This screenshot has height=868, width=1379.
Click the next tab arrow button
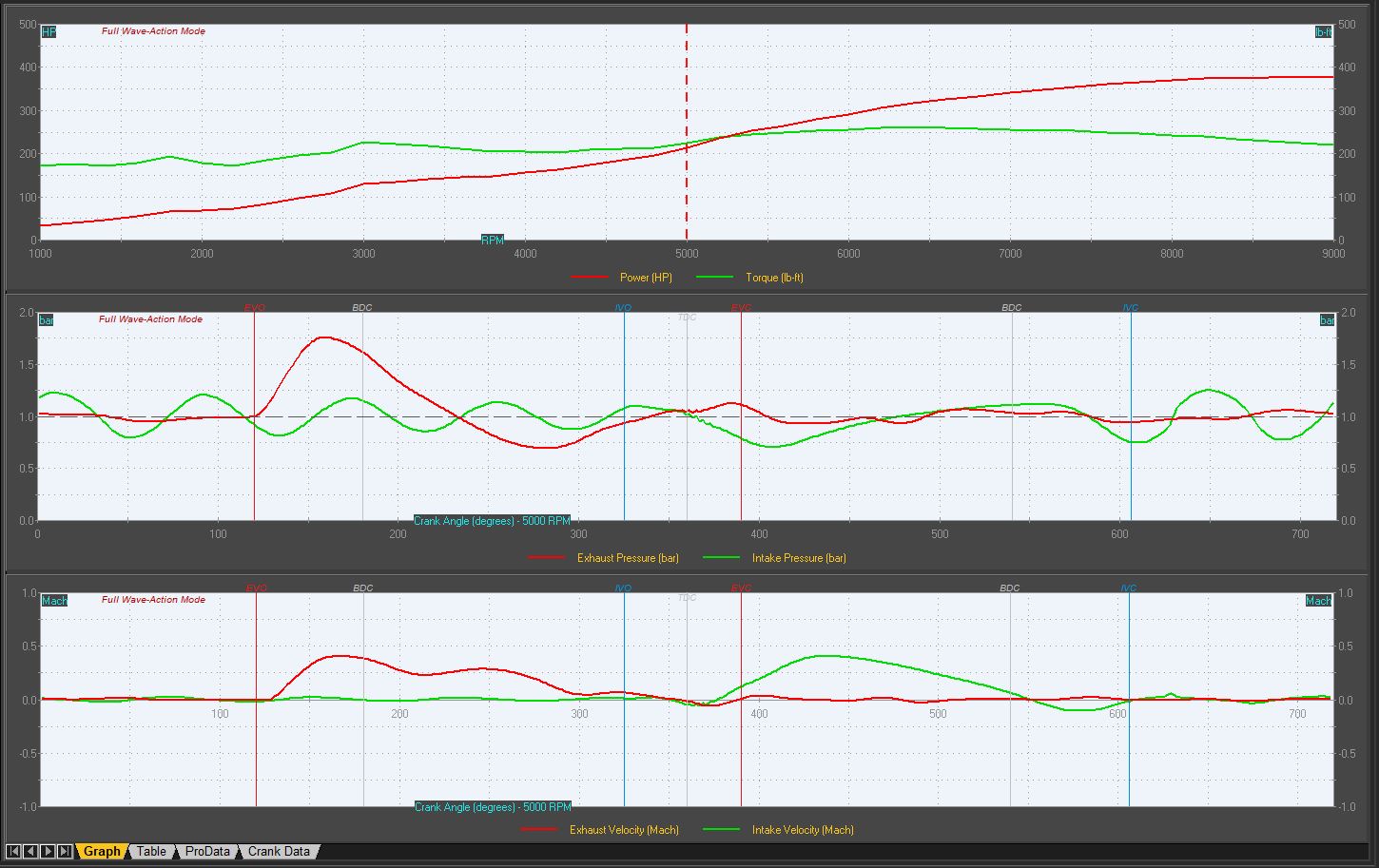point(48,851)
